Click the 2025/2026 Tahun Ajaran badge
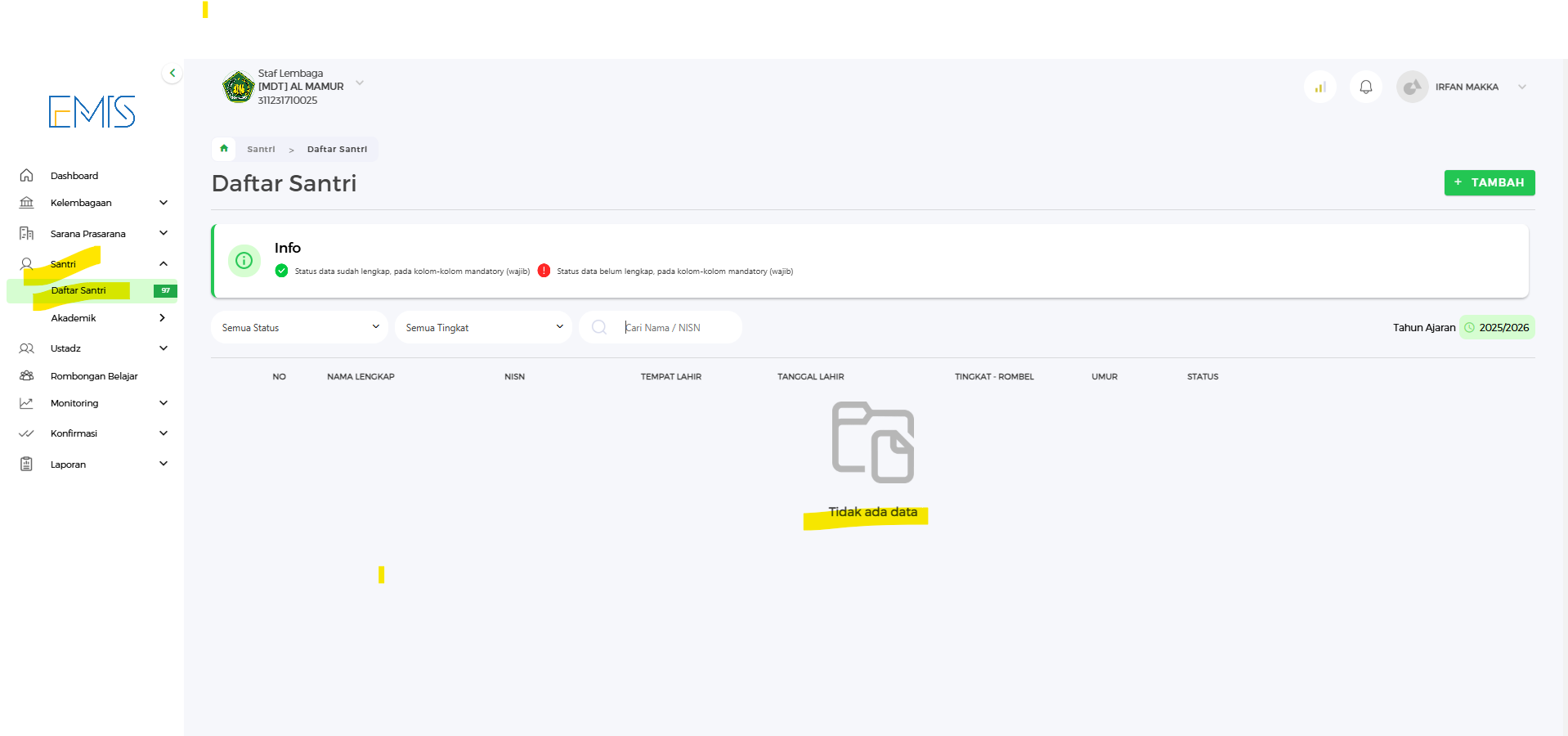The height and width of the screenshot is (736, 1568). pos(1497,327)
